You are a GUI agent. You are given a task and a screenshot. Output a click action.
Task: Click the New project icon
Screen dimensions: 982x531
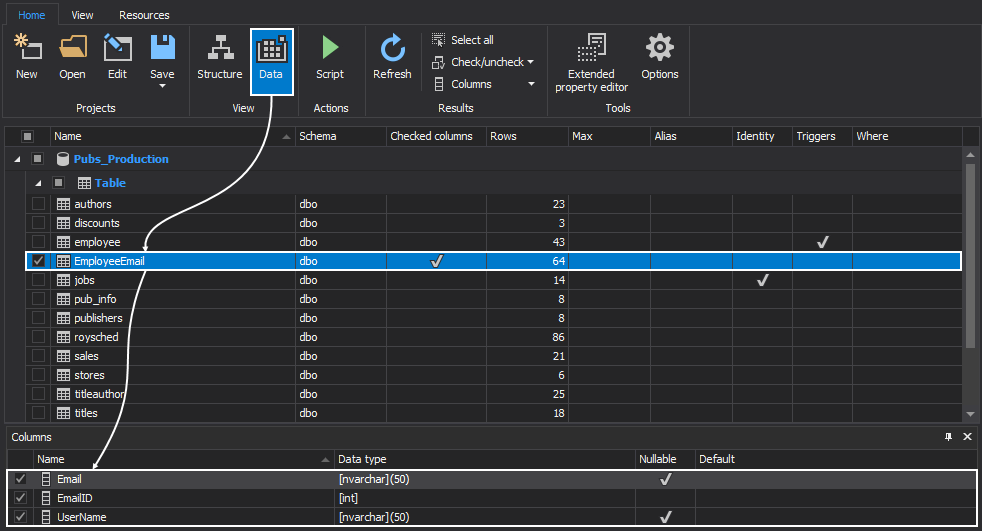[x=27, y=56]
